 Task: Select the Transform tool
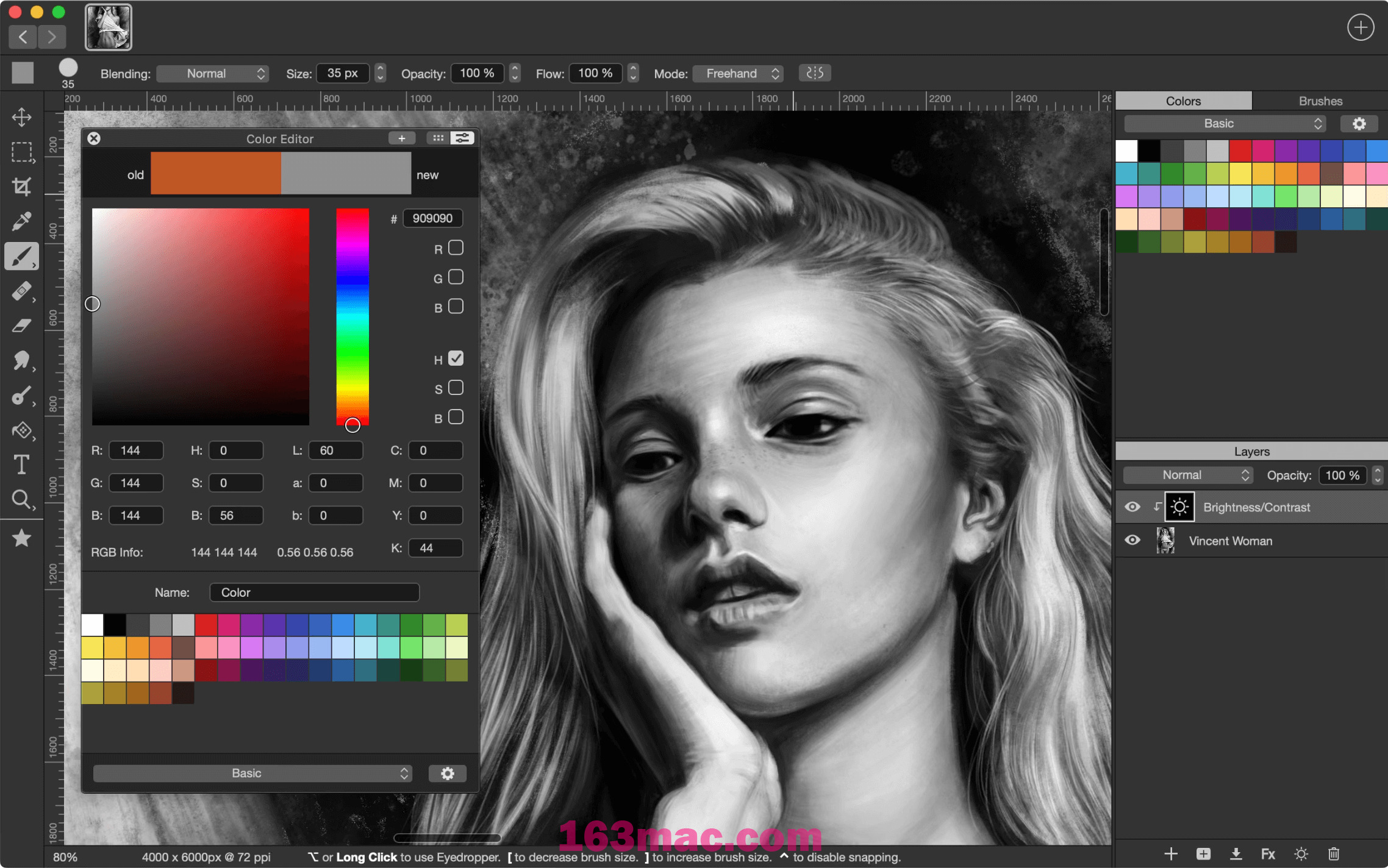pyautogui.click(x=23, y=117)
